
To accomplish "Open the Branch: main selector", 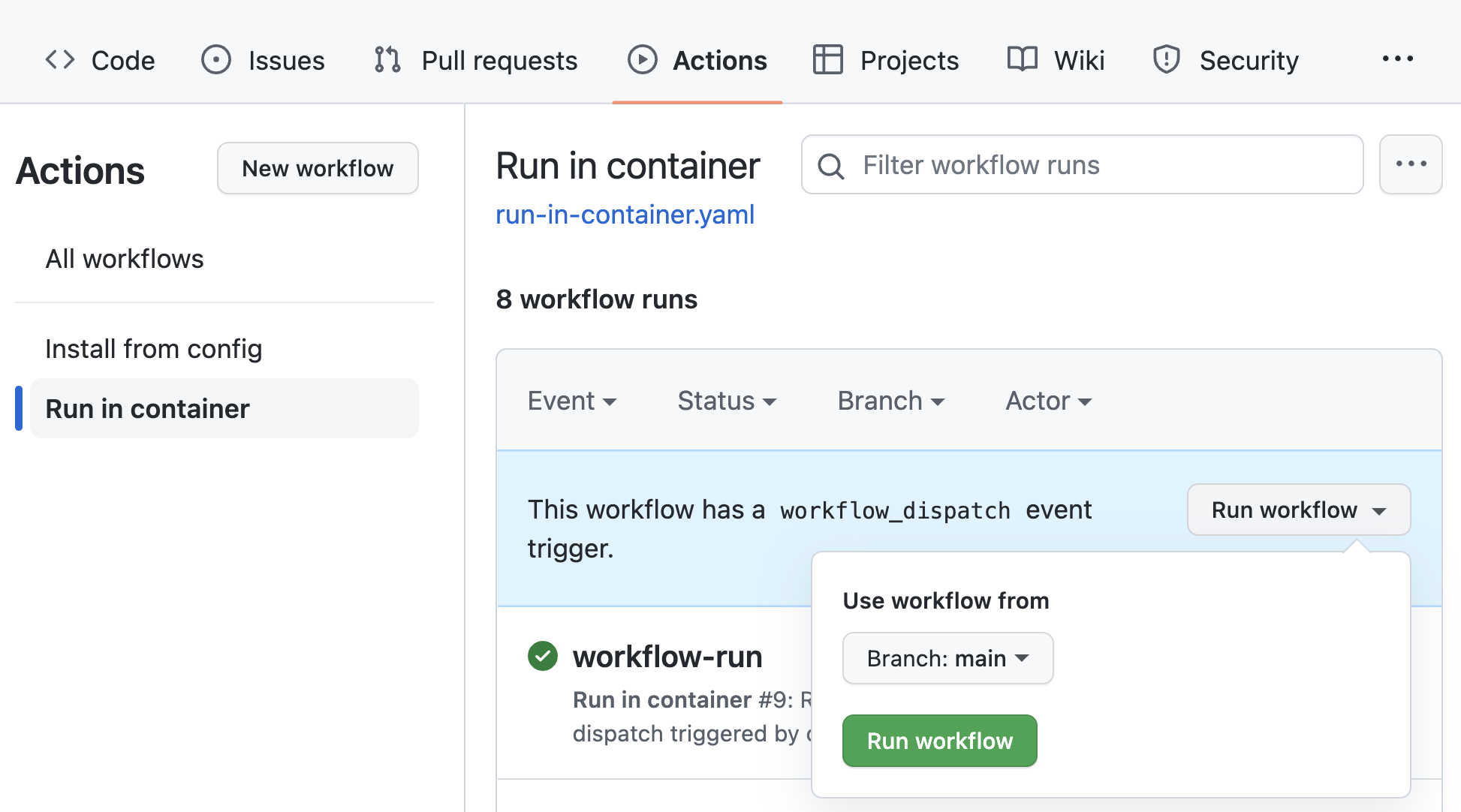I will pos(947,658).
